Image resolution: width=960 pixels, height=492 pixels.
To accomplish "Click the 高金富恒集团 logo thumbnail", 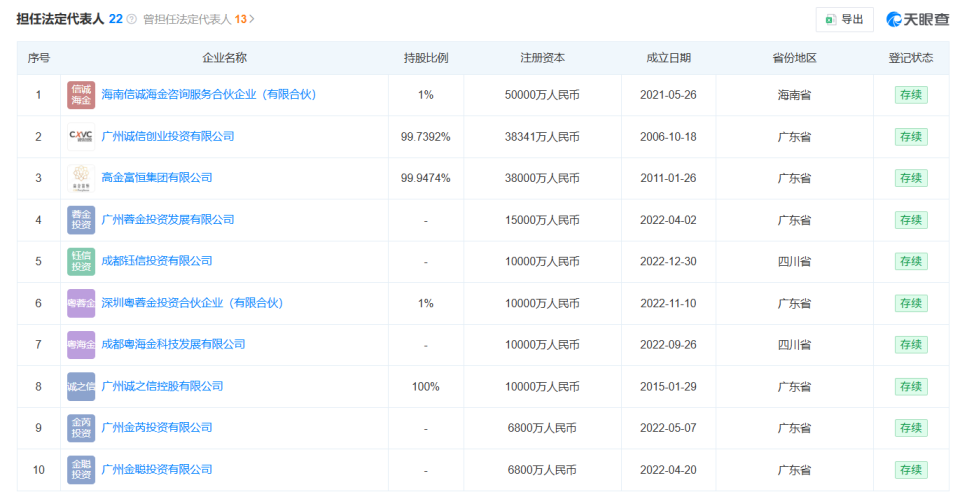I will [81, 178].
